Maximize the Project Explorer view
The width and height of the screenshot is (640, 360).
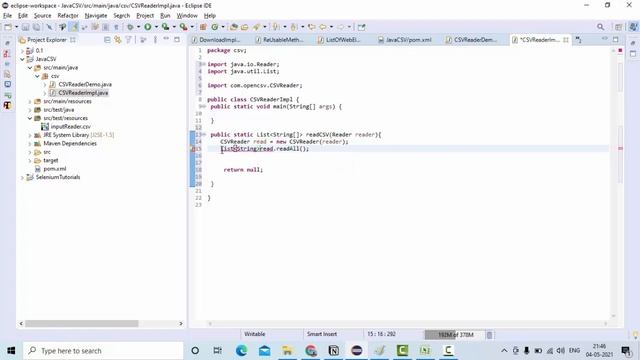pos(177,40)
